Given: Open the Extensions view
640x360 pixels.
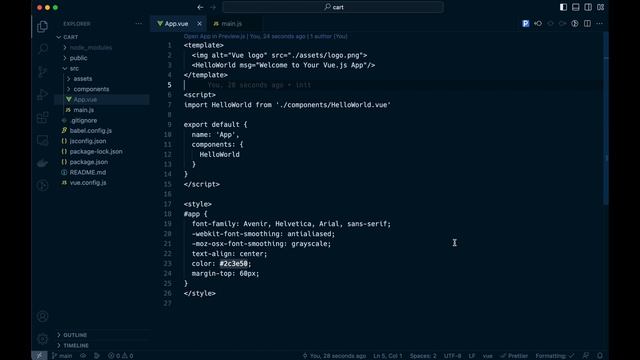Looking at the screenshot, I should [x=42, y=118].
